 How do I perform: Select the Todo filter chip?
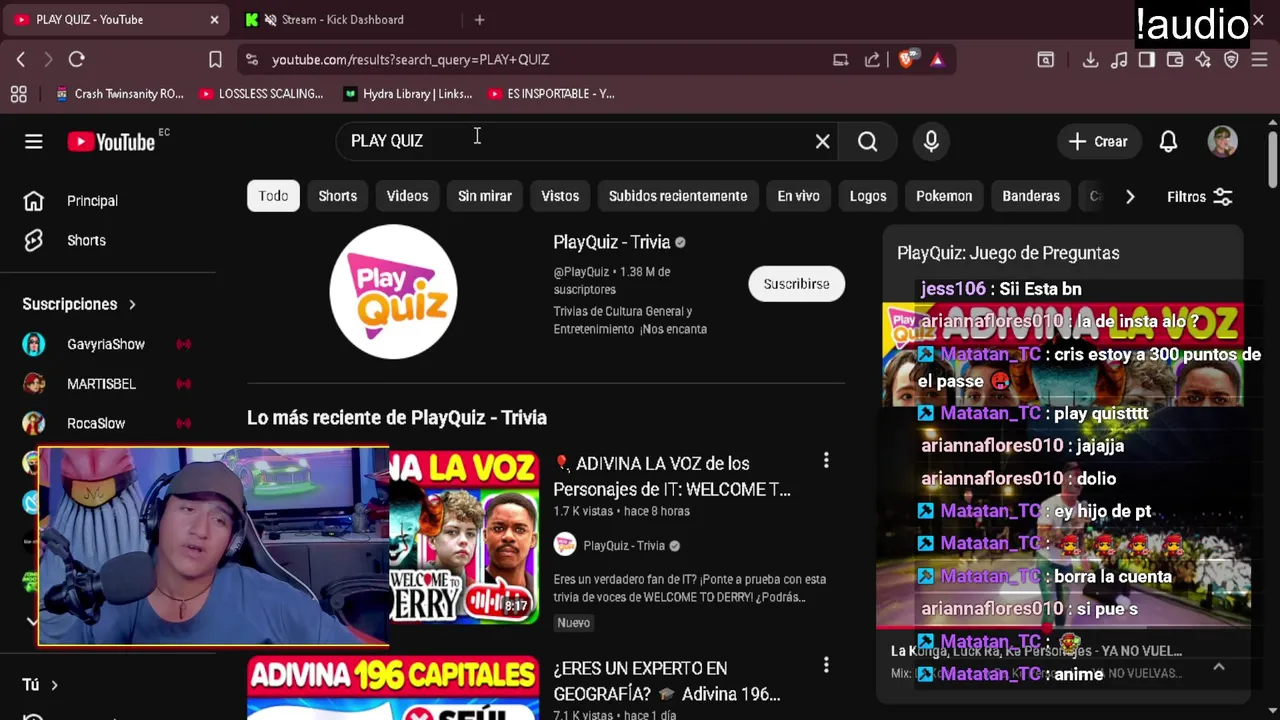tap(273, 196)
